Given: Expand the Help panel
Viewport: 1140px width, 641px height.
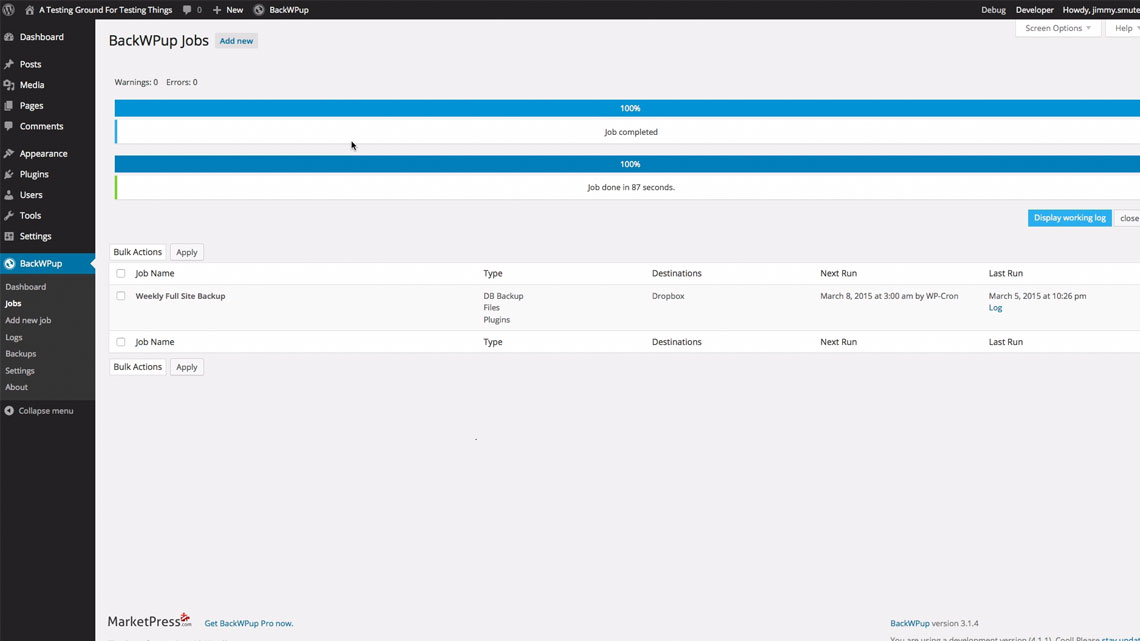Looking at the screenshot, I should [x=1124, y=28].
